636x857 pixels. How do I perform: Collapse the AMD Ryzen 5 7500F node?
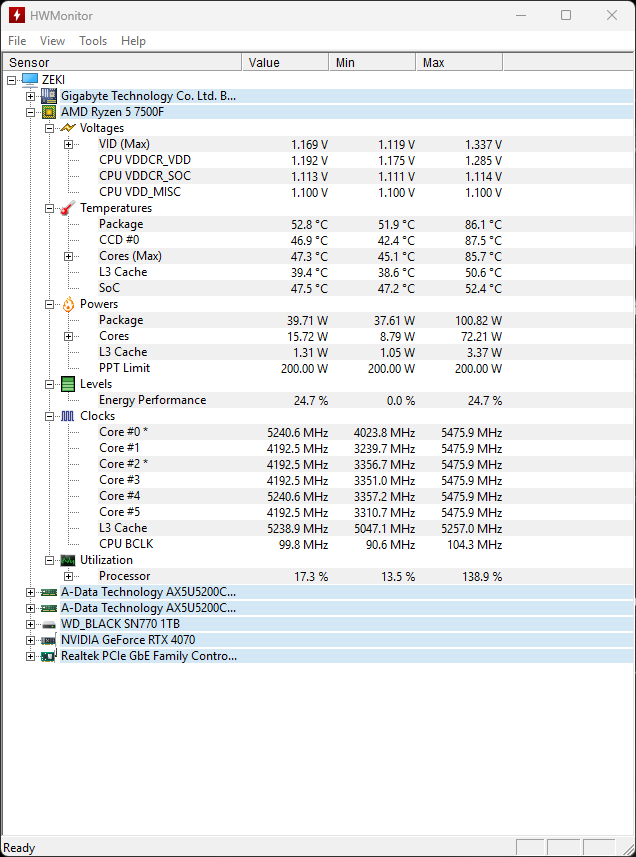pos(31,113)
